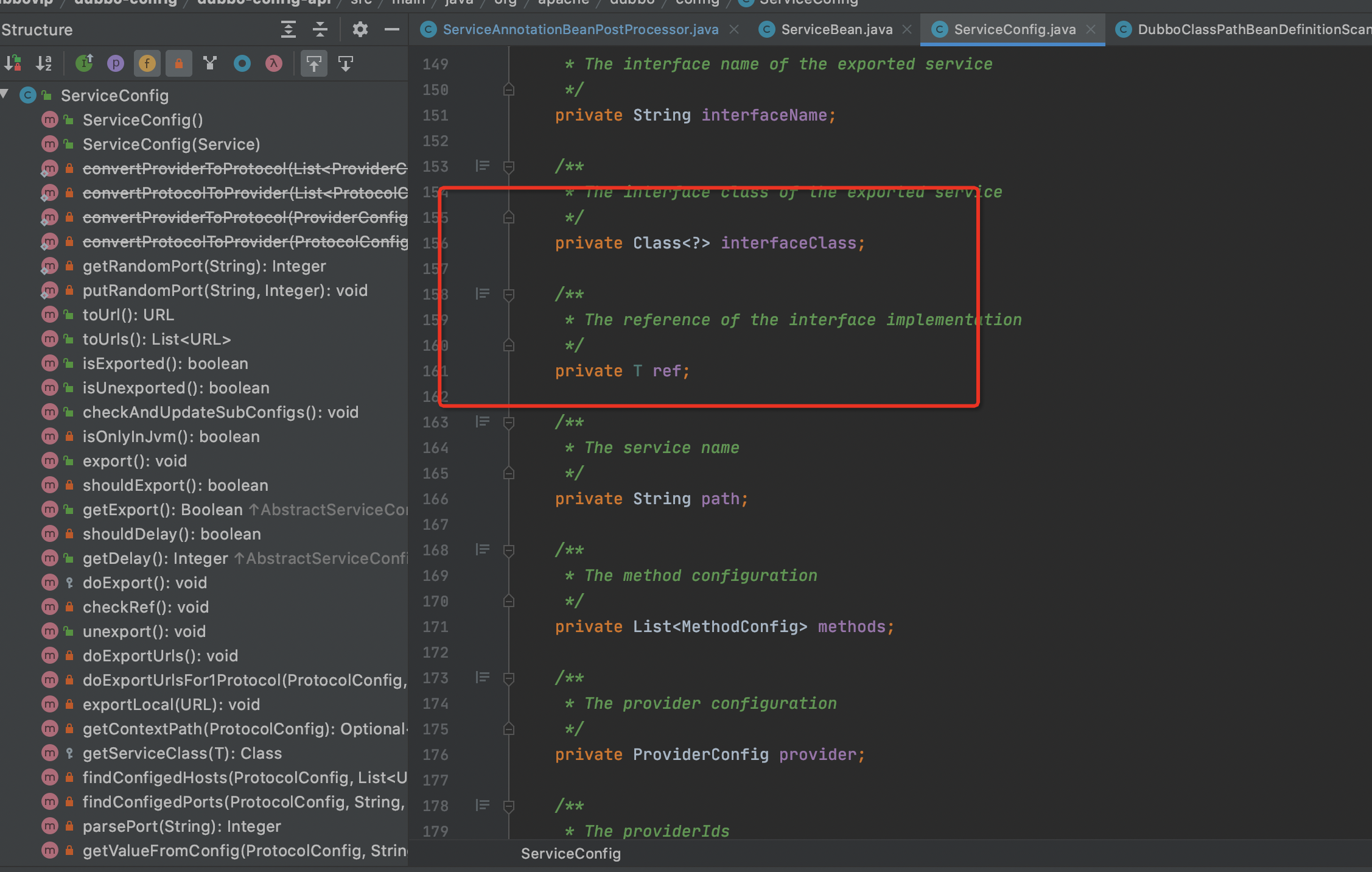Select export(): void method
Viewport: 1372px width, 872px height.
(x=135, y=461)
